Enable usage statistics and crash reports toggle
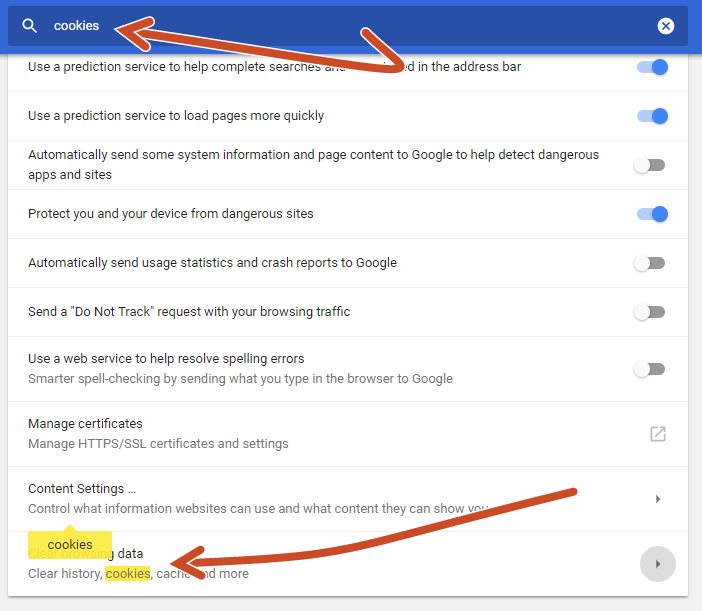The width and height of the screenshot is (702, 611). pos(650,263)
